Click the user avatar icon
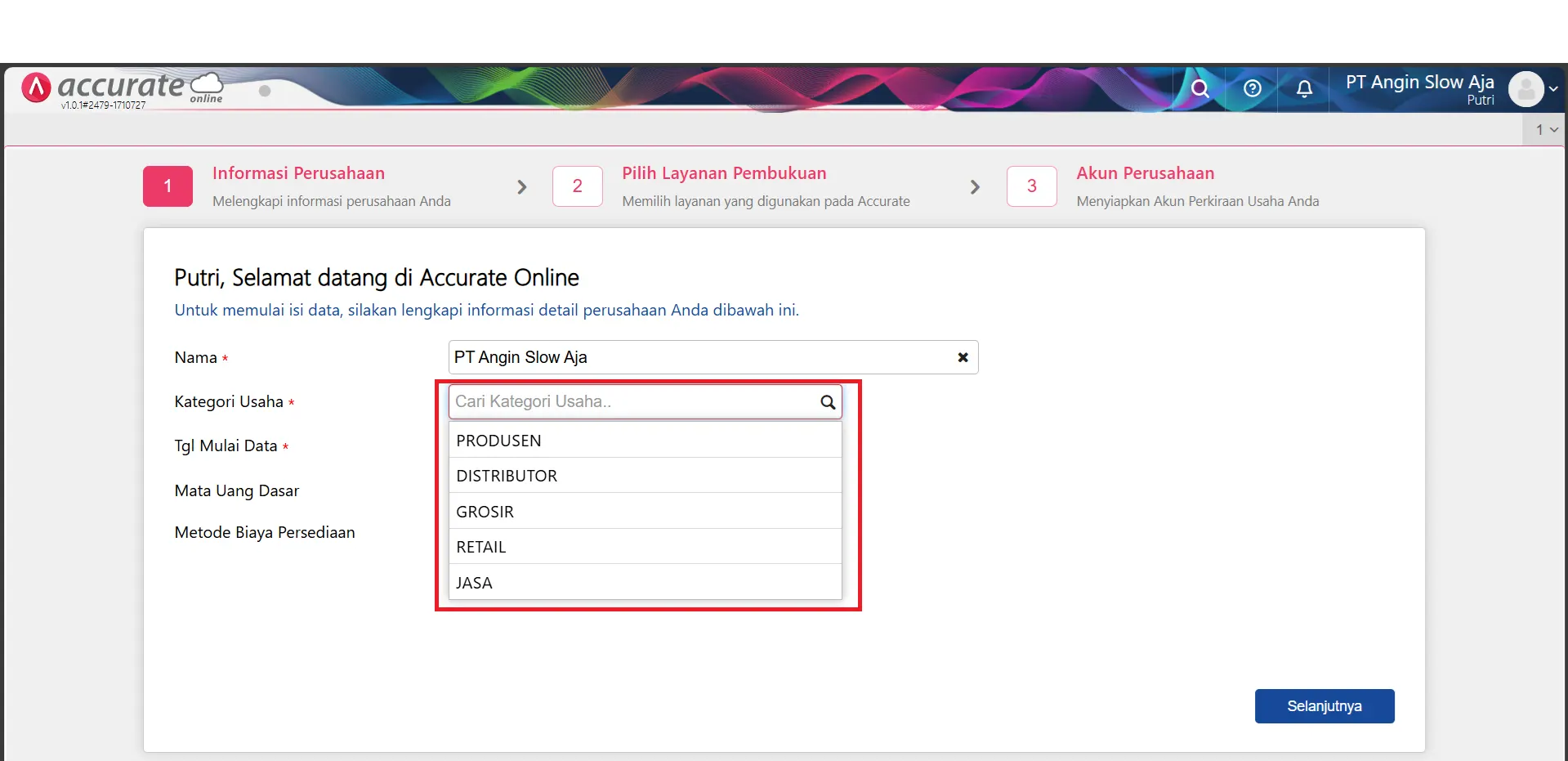 pyautogui.click(x=1526, y=89)
